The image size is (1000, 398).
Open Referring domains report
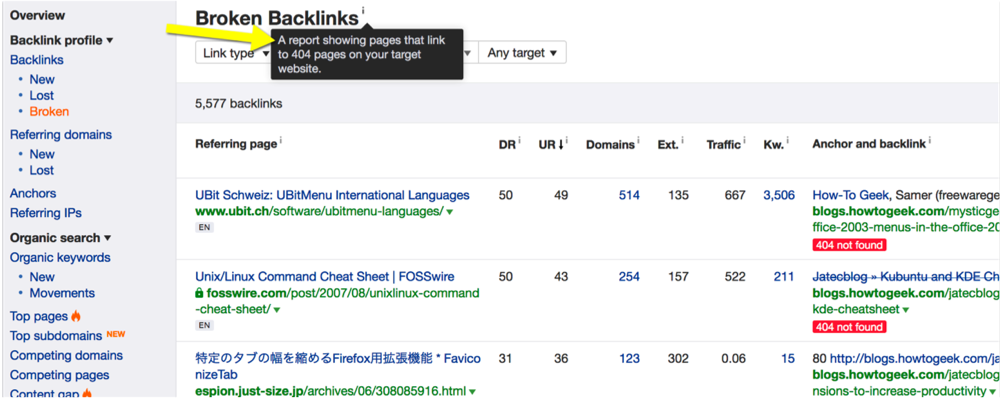point(61,135)
